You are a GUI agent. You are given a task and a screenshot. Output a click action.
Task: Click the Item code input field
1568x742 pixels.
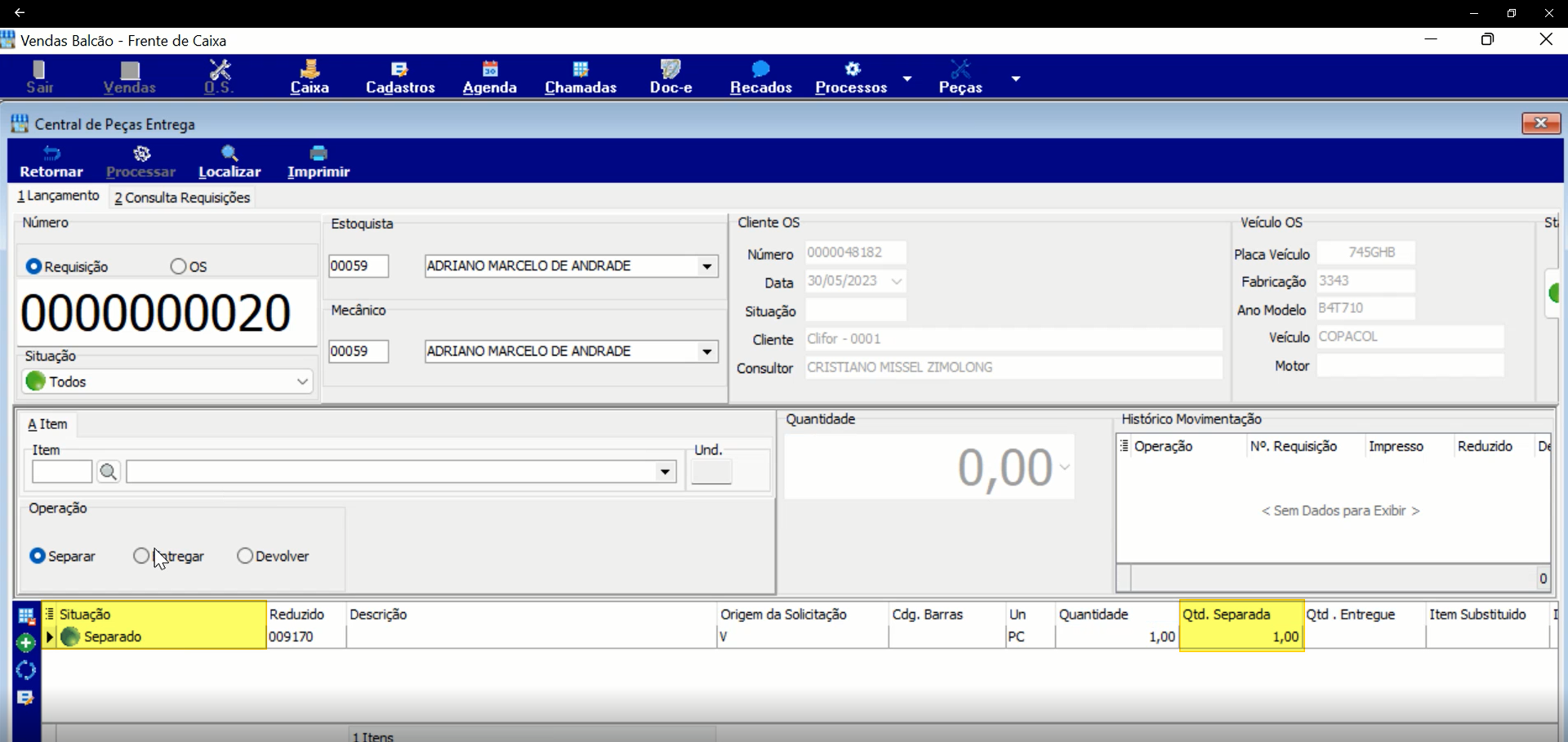[62, 472]
